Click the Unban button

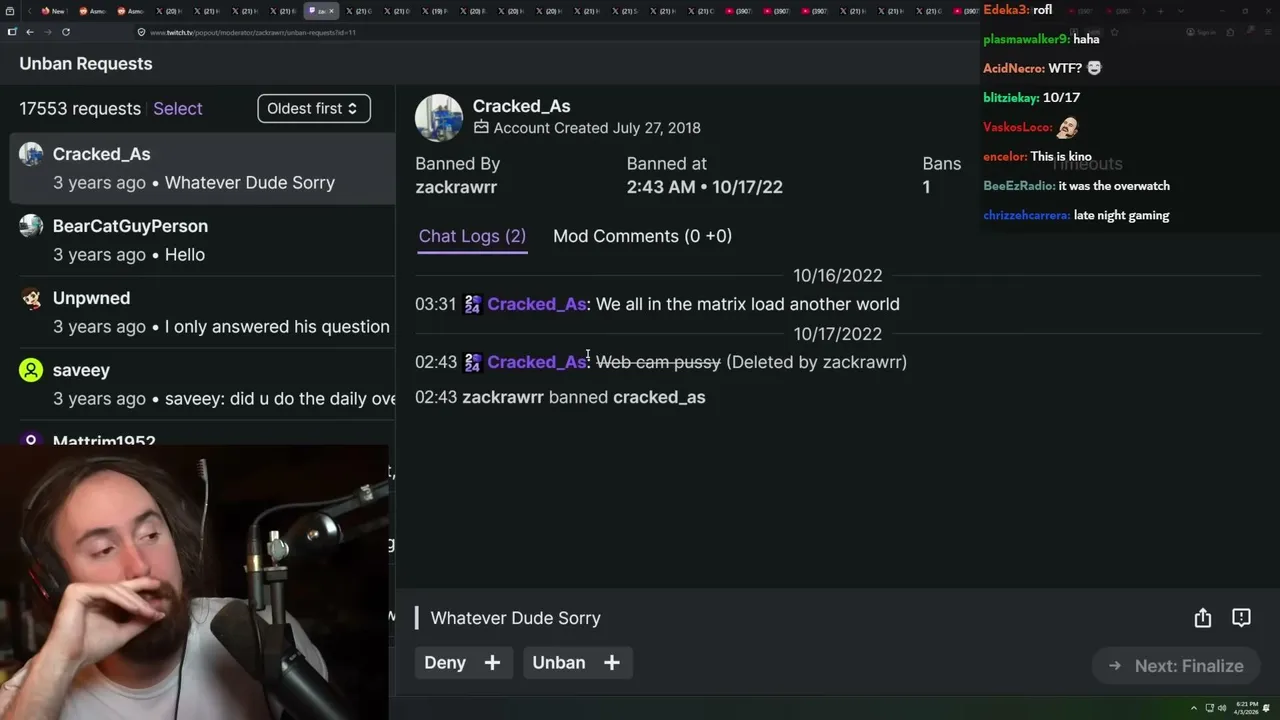click(578, 662)
